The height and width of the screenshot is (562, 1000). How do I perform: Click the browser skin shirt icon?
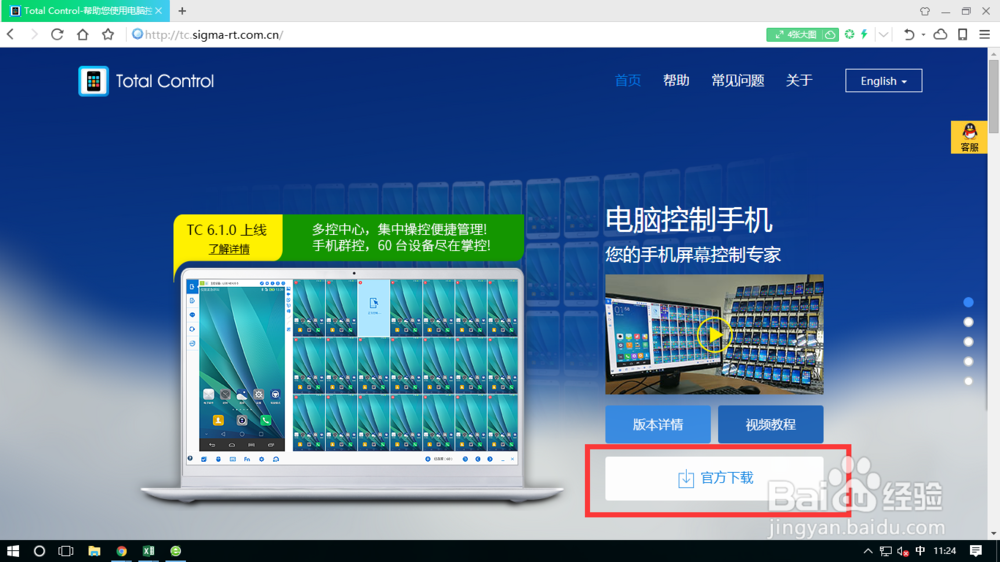click(925, 11)
